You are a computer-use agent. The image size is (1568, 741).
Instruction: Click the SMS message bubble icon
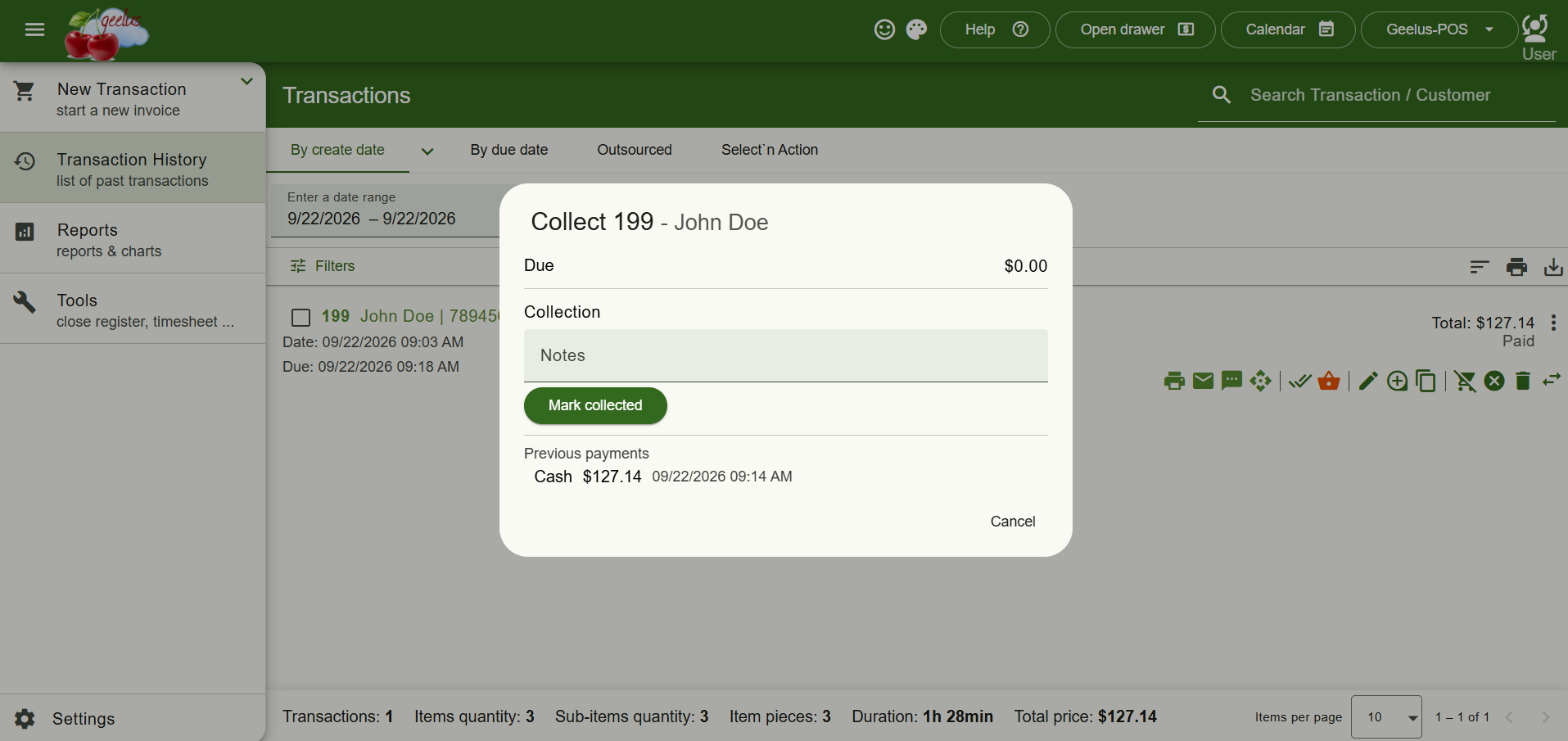pos(1231,381)
